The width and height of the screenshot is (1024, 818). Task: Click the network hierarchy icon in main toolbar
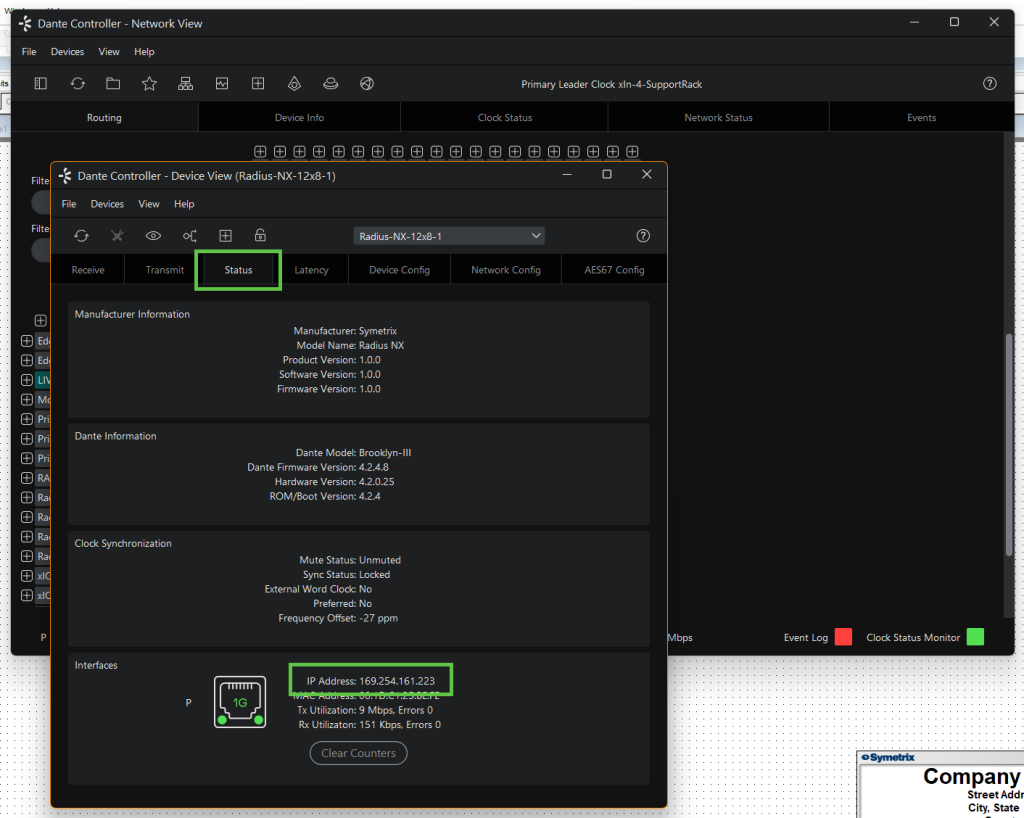185,84
